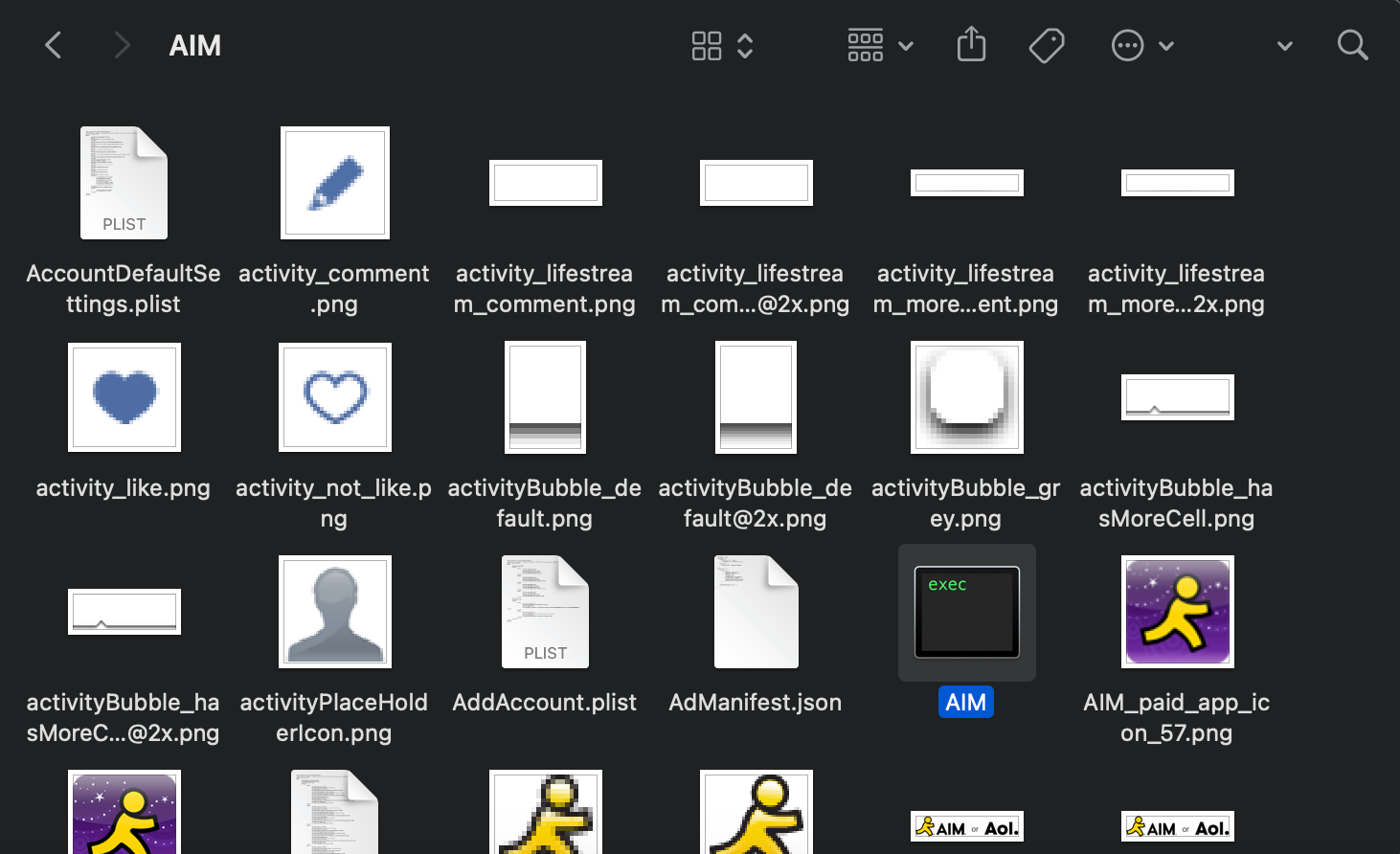Screen dimensions: 1400x854
Task: Select the AccountDefaultSettings.plist icon
Action: coord(124,183)
